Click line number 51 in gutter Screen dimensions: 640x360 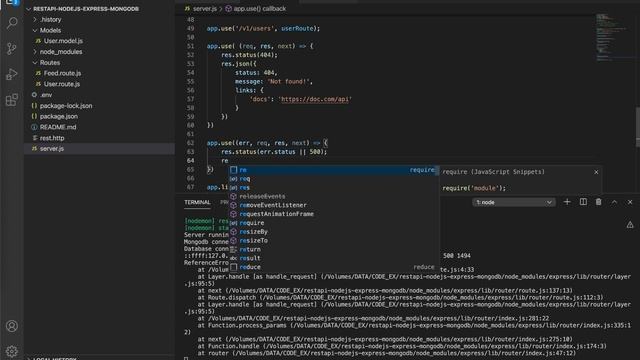tap(191, 46)
